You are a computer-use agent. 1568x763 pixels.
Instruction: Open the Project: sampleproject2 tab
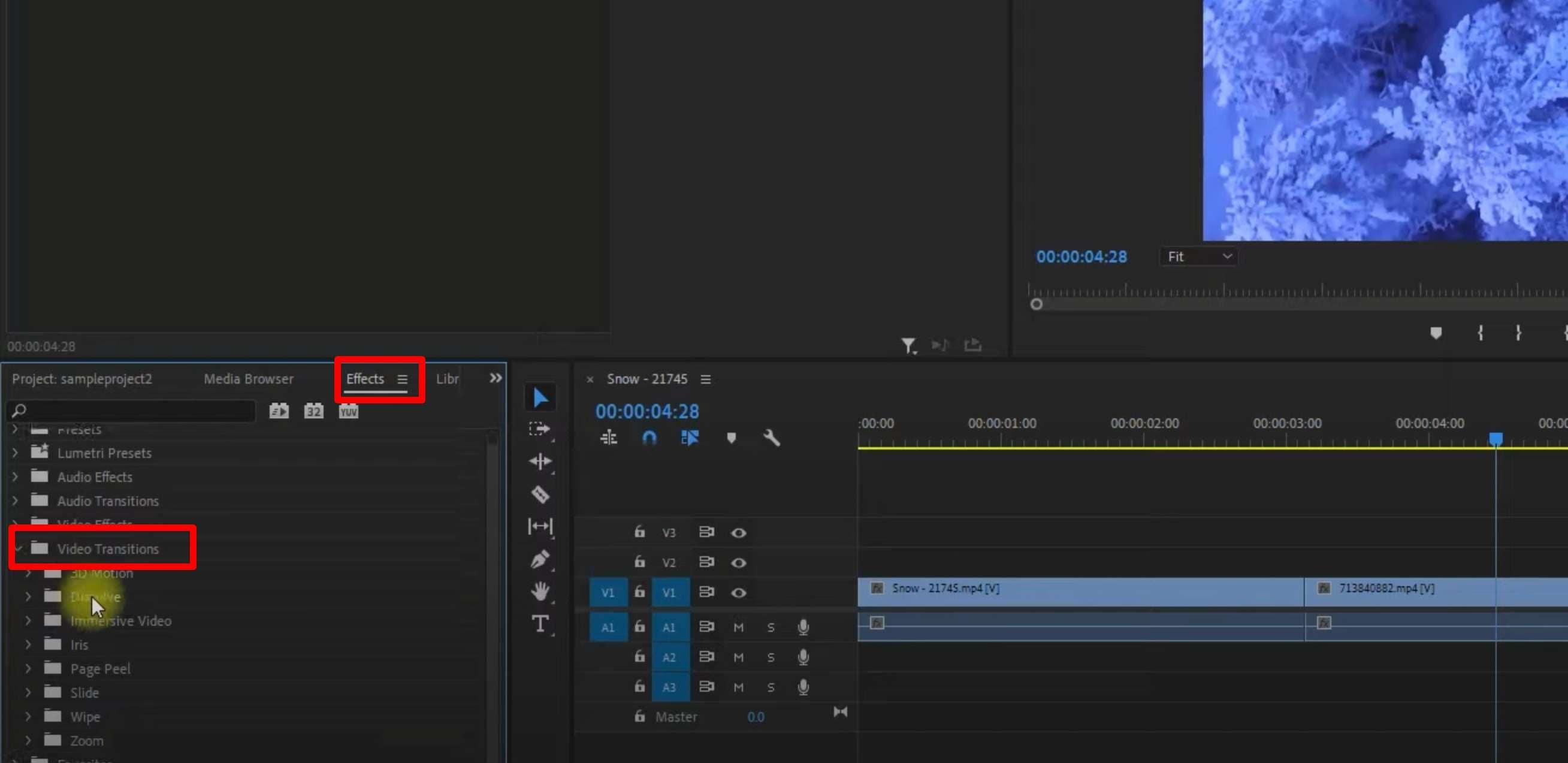(x=82, y=379)
